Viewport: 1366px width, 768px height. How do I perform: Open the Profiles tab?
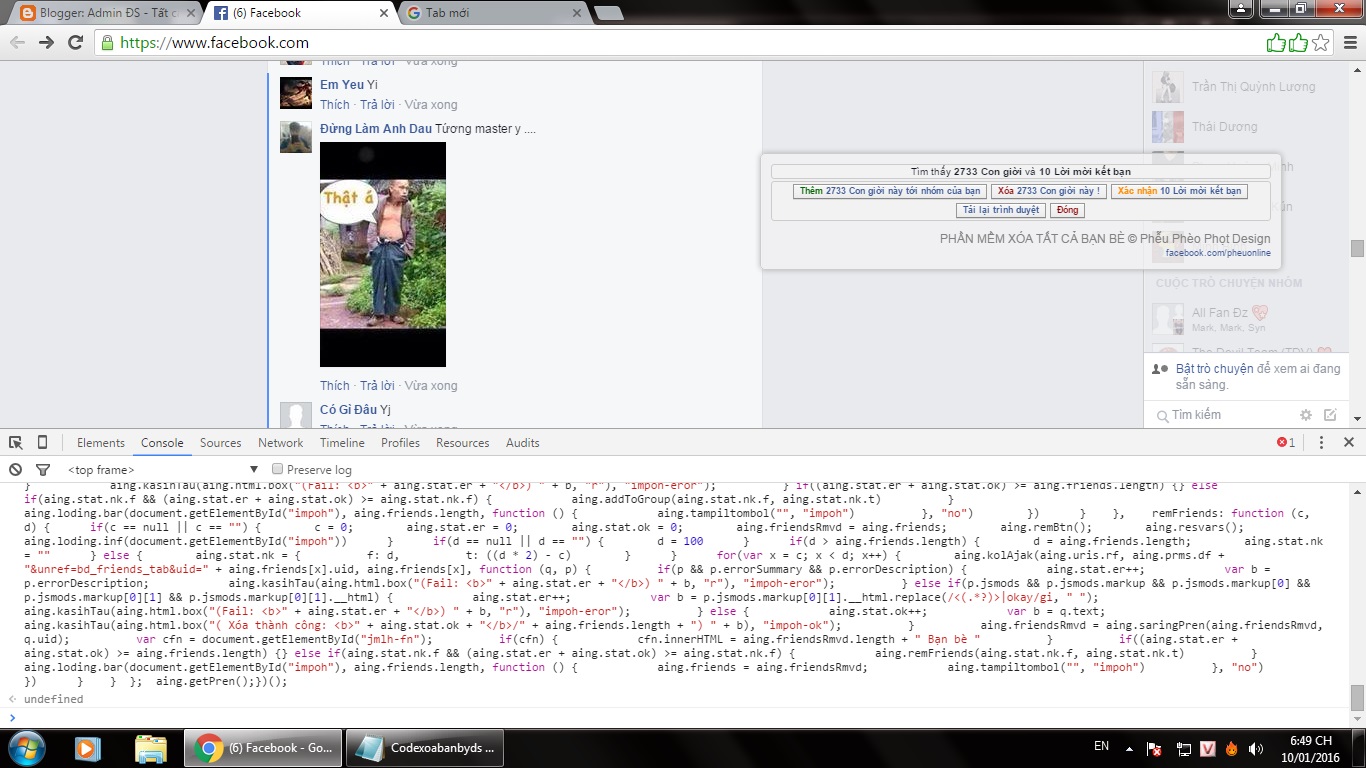[400, 442]
